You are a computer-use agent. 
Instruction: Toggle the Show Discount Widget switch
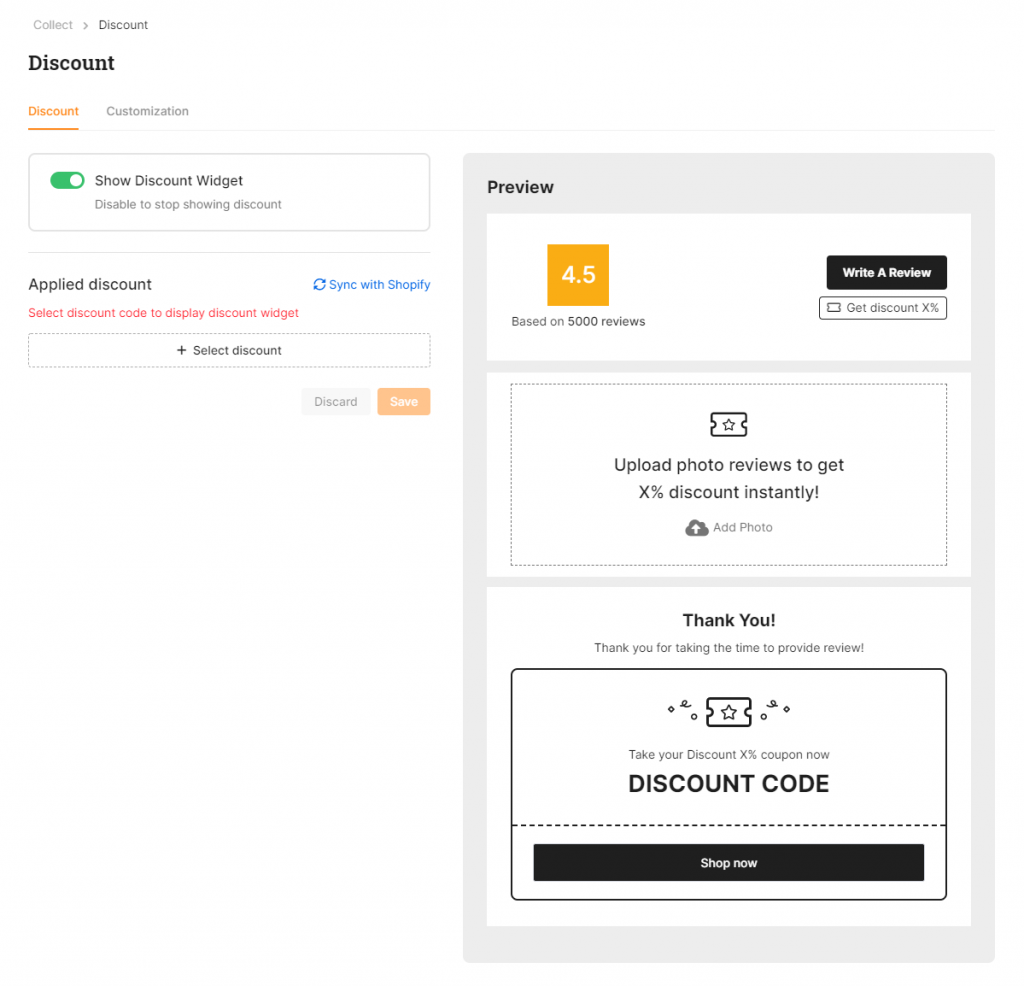pyautogui.click(x=67, y=180)
